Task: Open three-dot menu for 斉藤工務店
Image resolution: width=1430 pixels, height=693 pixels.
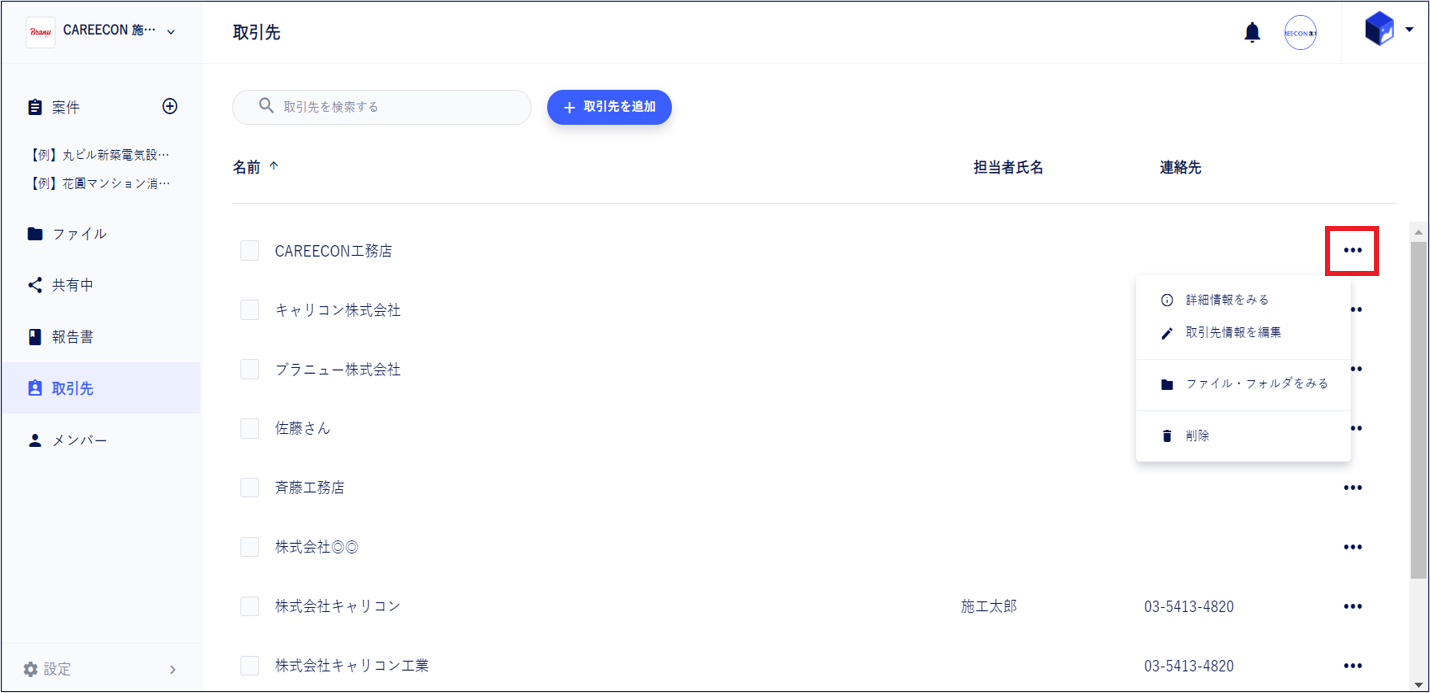Action: pyautogui.click(x=1352, y=488)
